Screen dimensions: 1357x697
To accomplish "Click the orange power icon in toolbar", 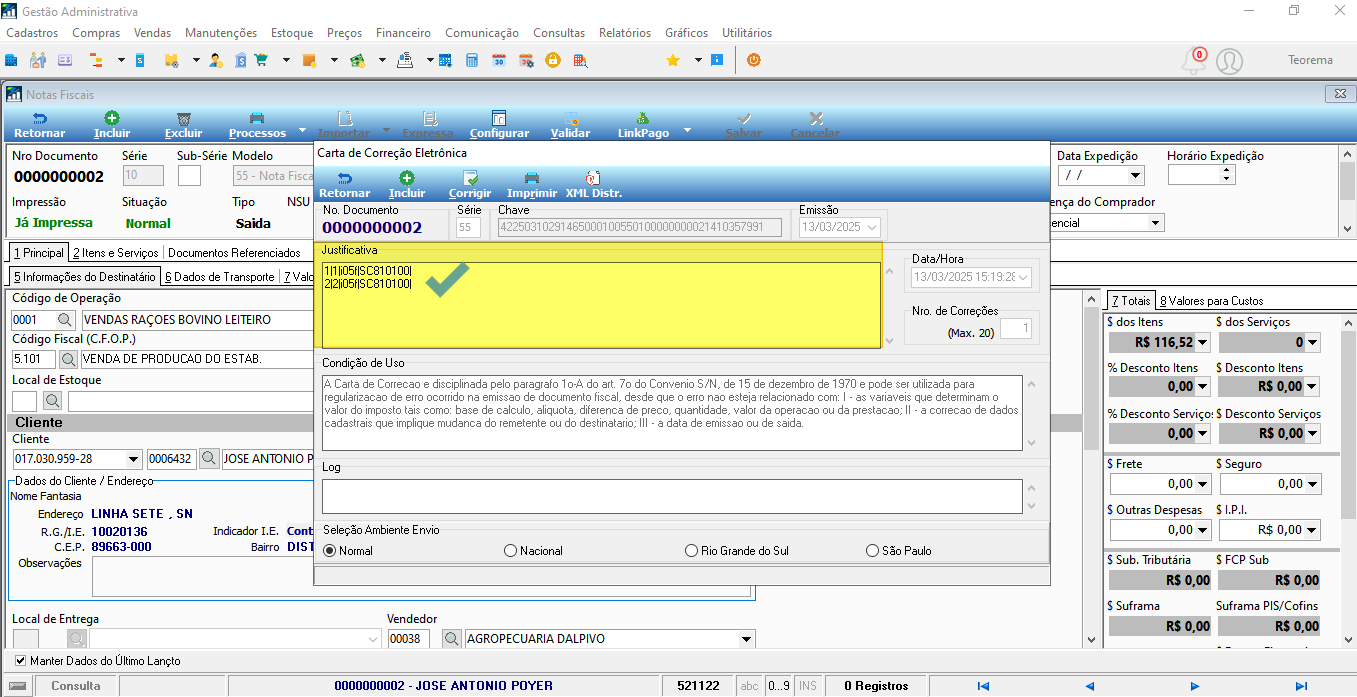I will point(753,60).
